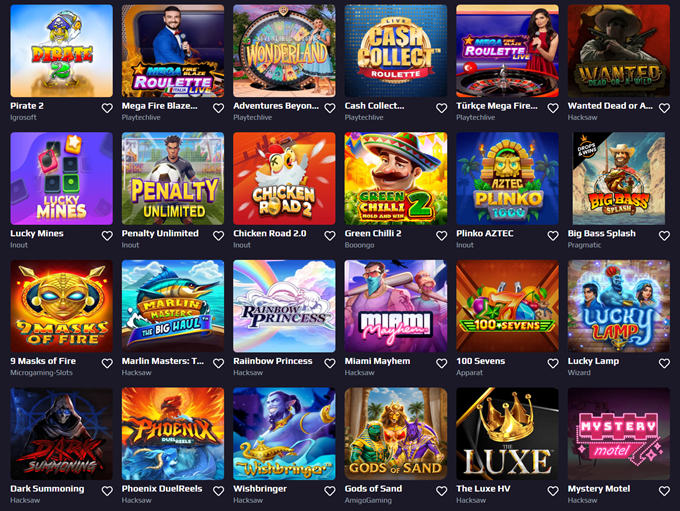
Task: Mark Miami Mayhem as favorite
Action: click(441, 363)
